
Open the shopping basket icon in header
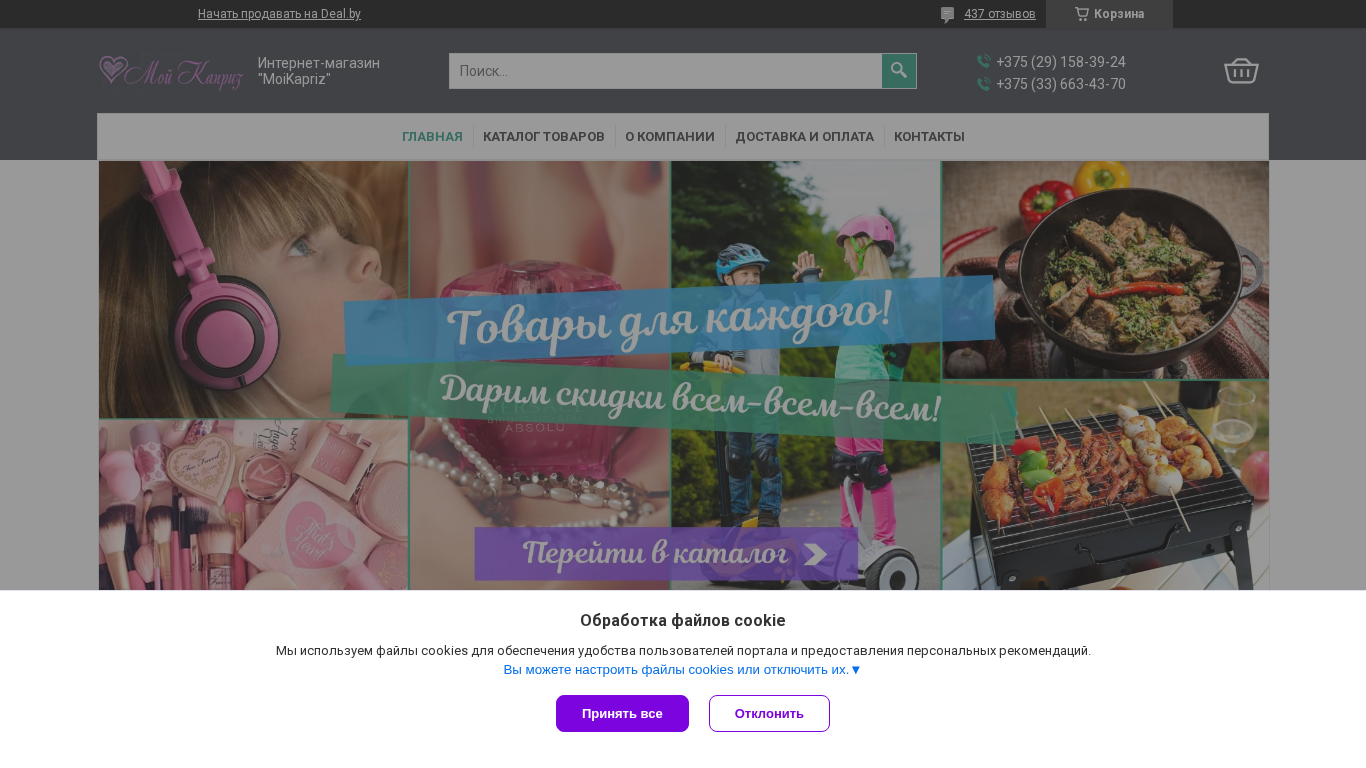click(x=1241, y=71)
